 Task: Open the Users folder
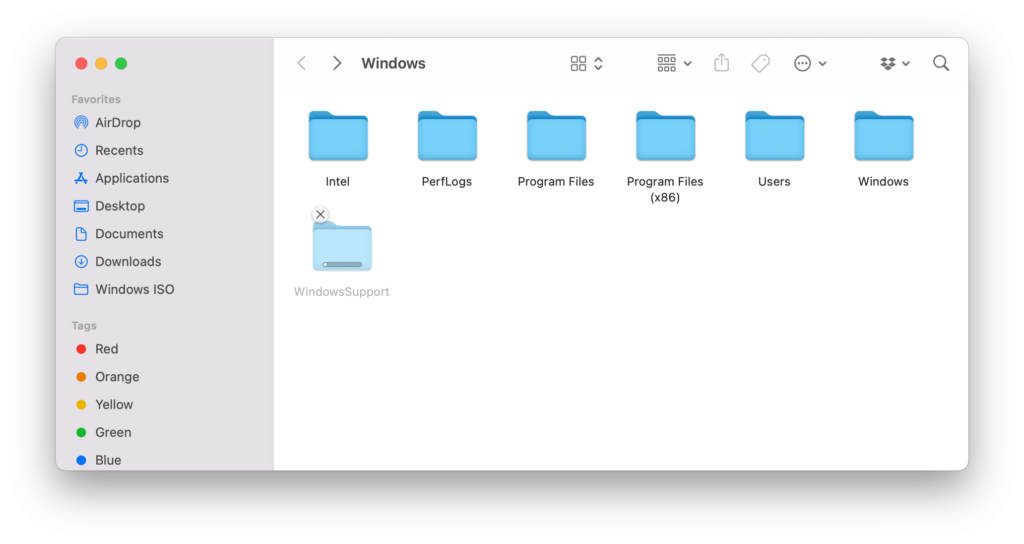(x=774, y=136)
